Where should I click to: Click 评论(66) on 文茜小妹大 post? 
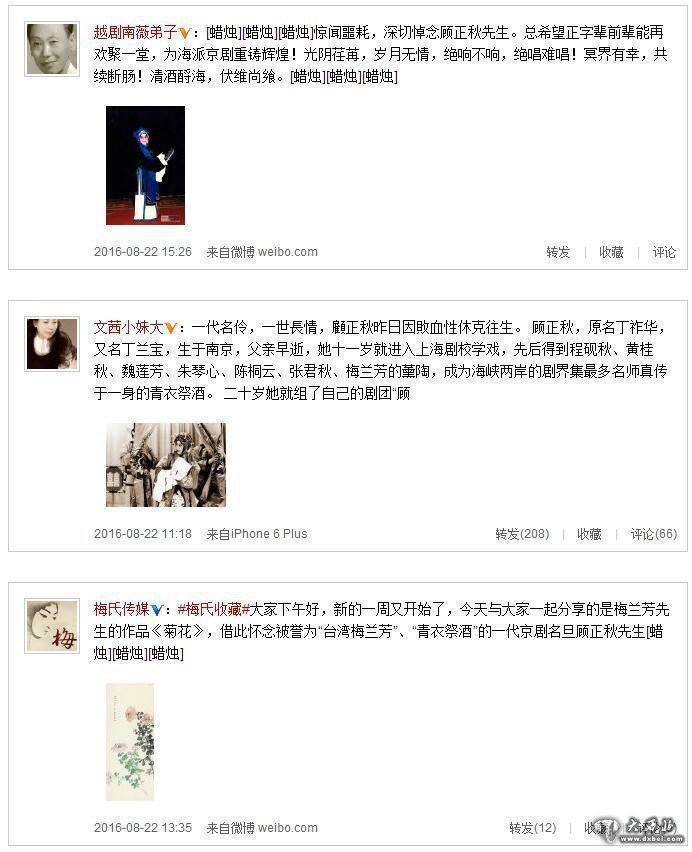coord(653,534)
